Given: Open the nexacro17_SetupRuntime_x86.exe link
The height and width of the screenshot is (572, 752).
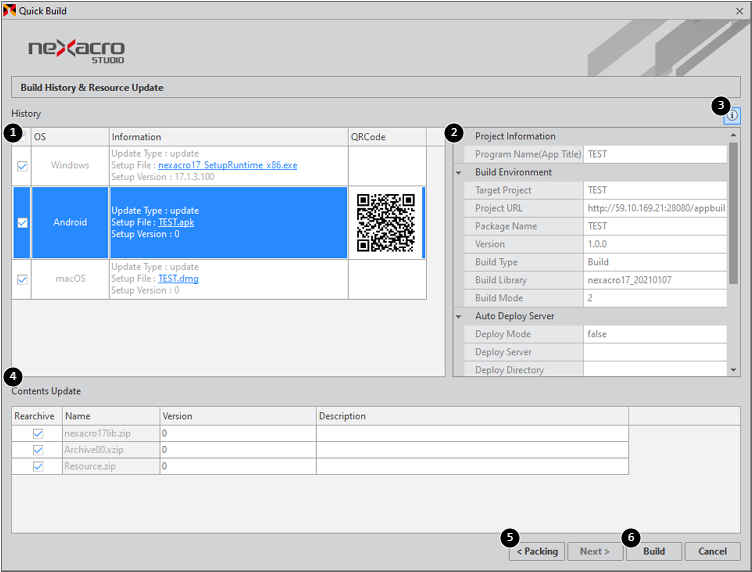Looking at the screenshot, I should click(227, 165).
